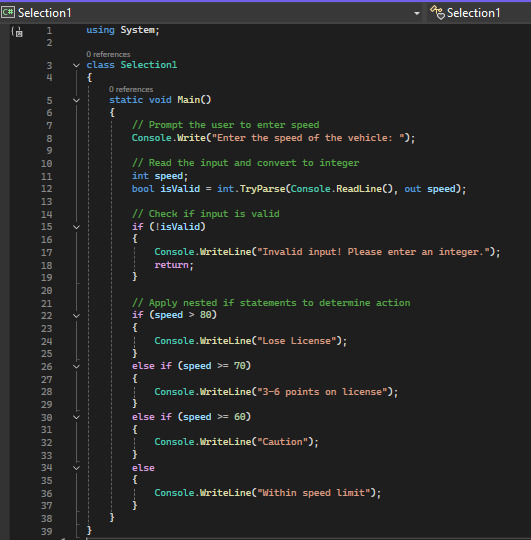Click the string "Invalid input! Please enter an integer."
This screenshot has height=540, width=531.
(x=373, y=252)
